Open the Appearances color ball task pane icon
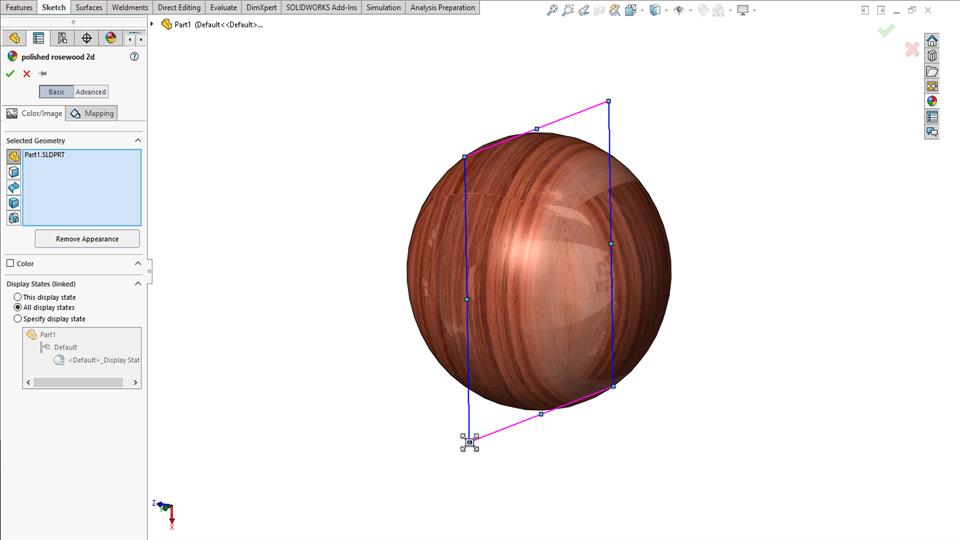The height and width of the screenshot is (540, 960). tap(932, 101)
